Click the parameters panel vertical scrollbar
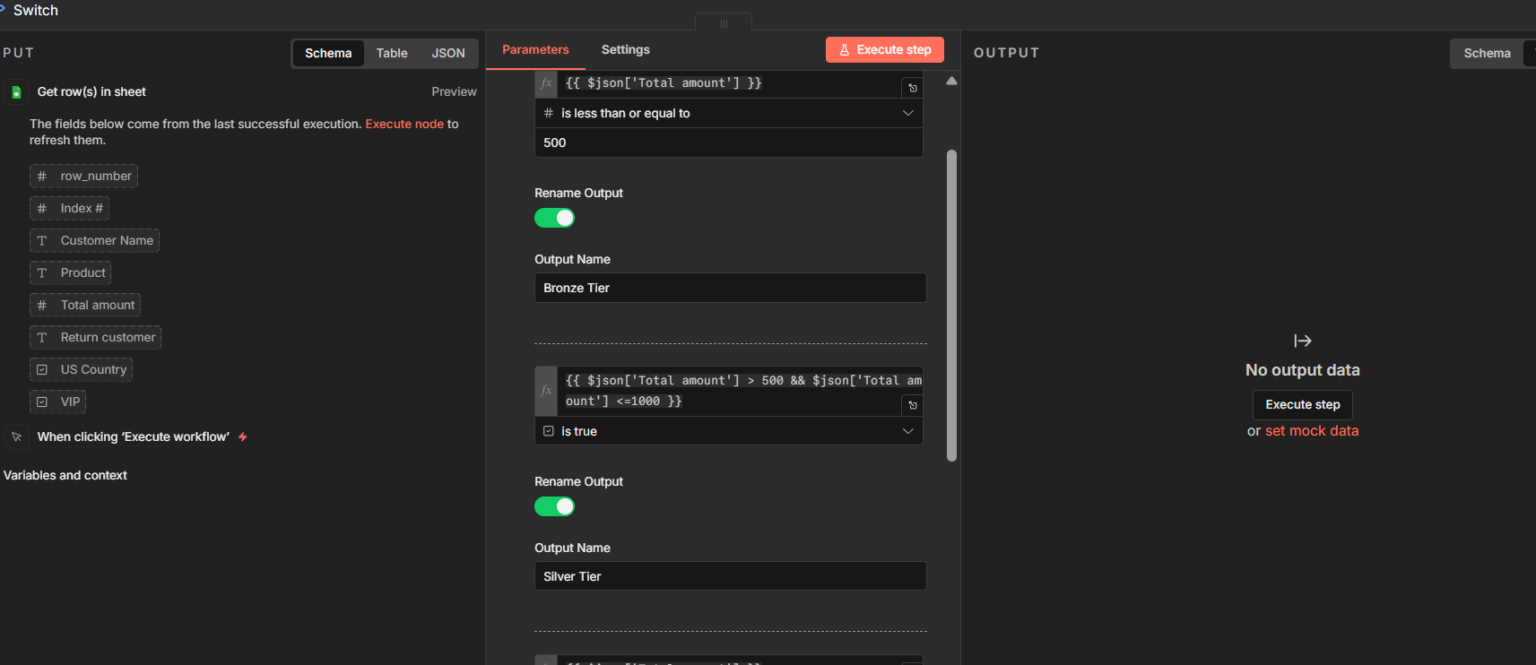 pos(952,305)
